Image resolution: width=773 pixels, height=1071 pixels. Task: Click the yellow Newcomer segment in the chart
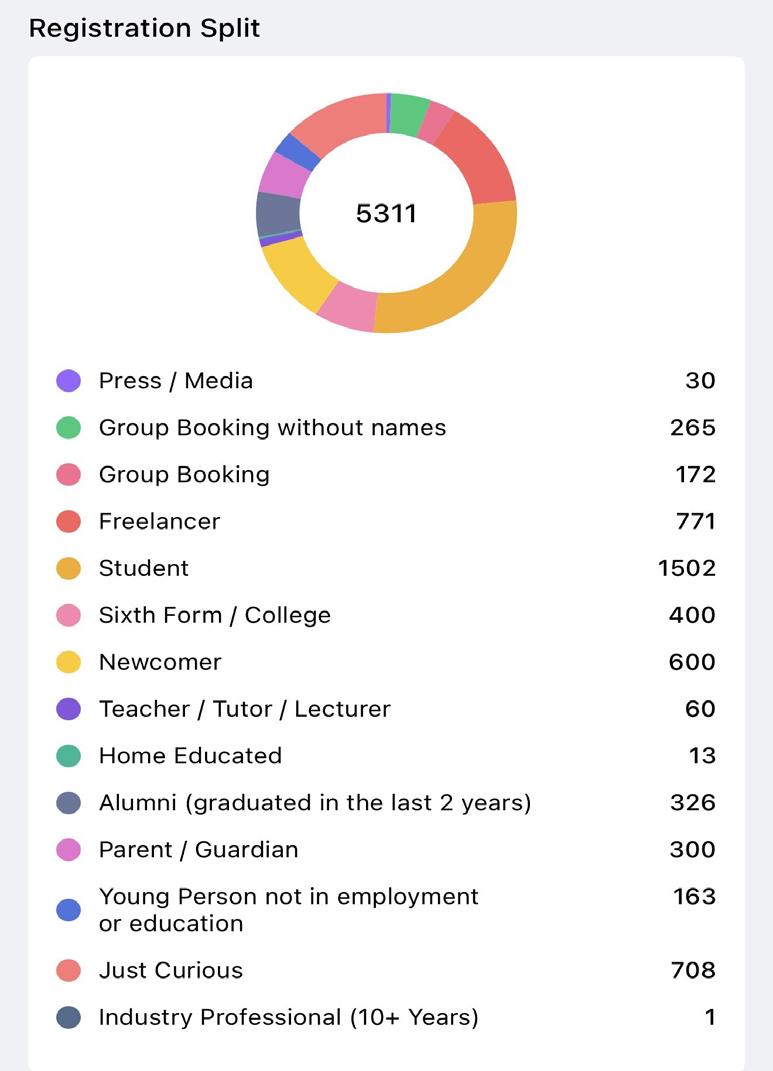(295, 273)
